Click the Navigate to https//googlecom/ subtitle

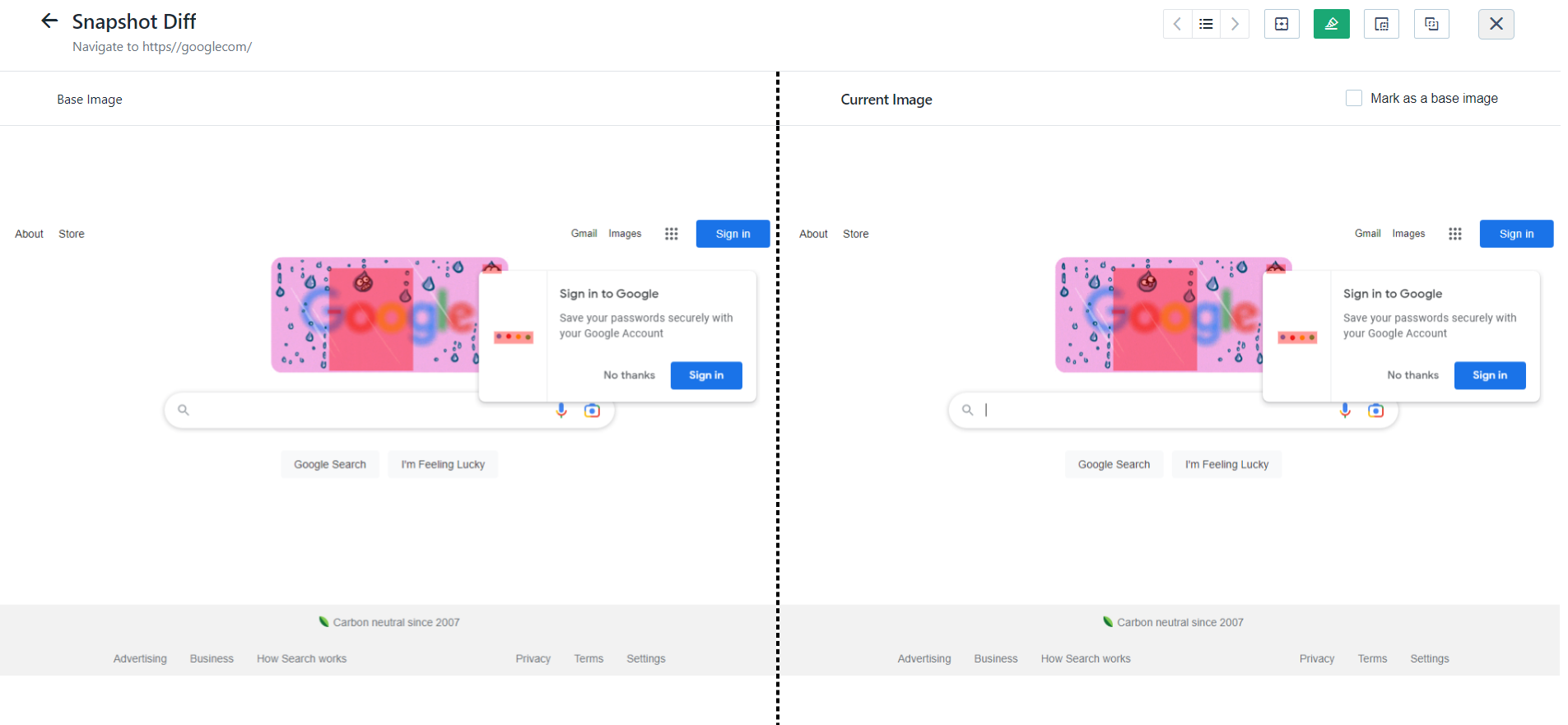click(x=162, y=47)
